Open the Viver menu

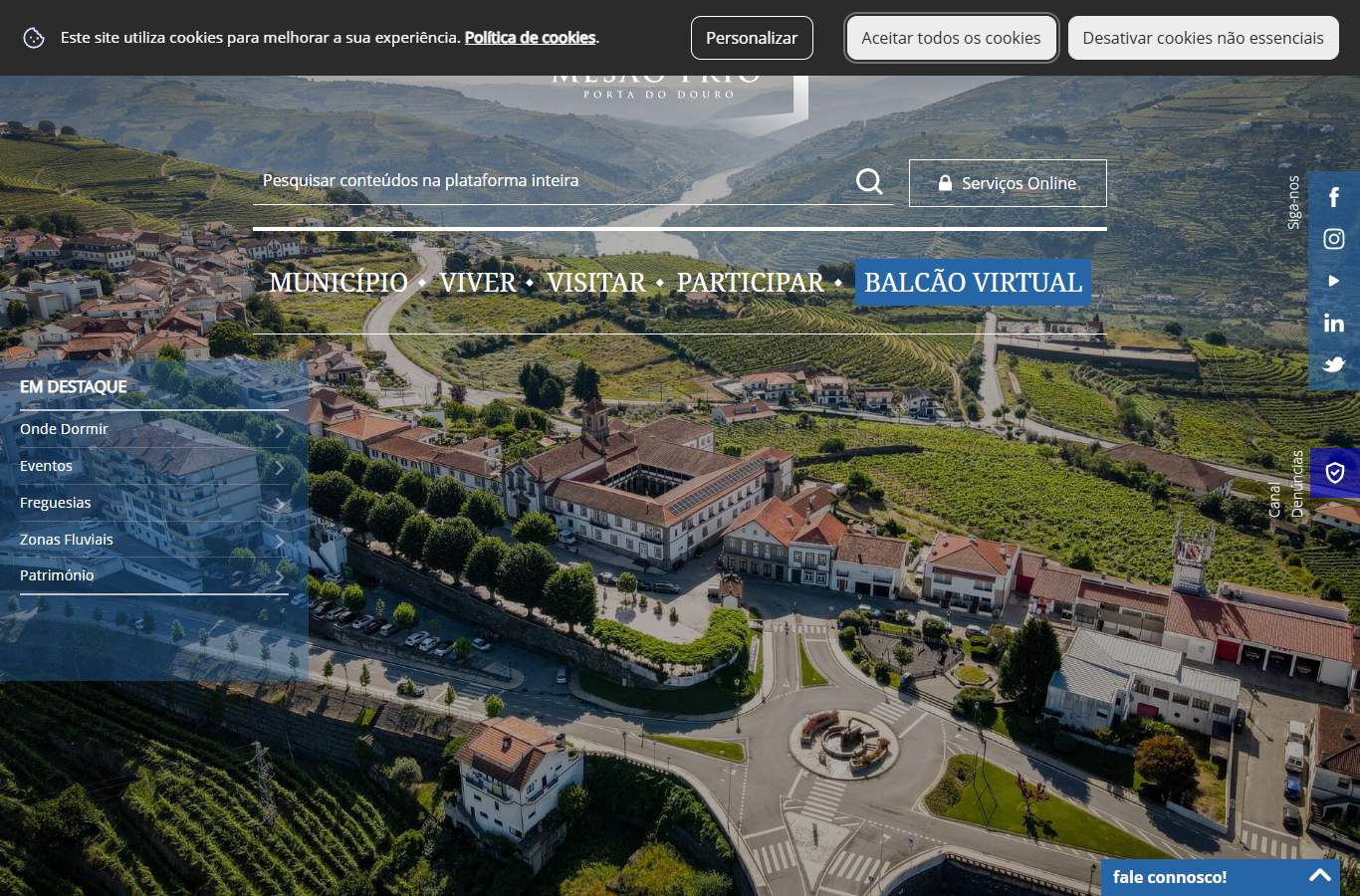pos(478,283)
